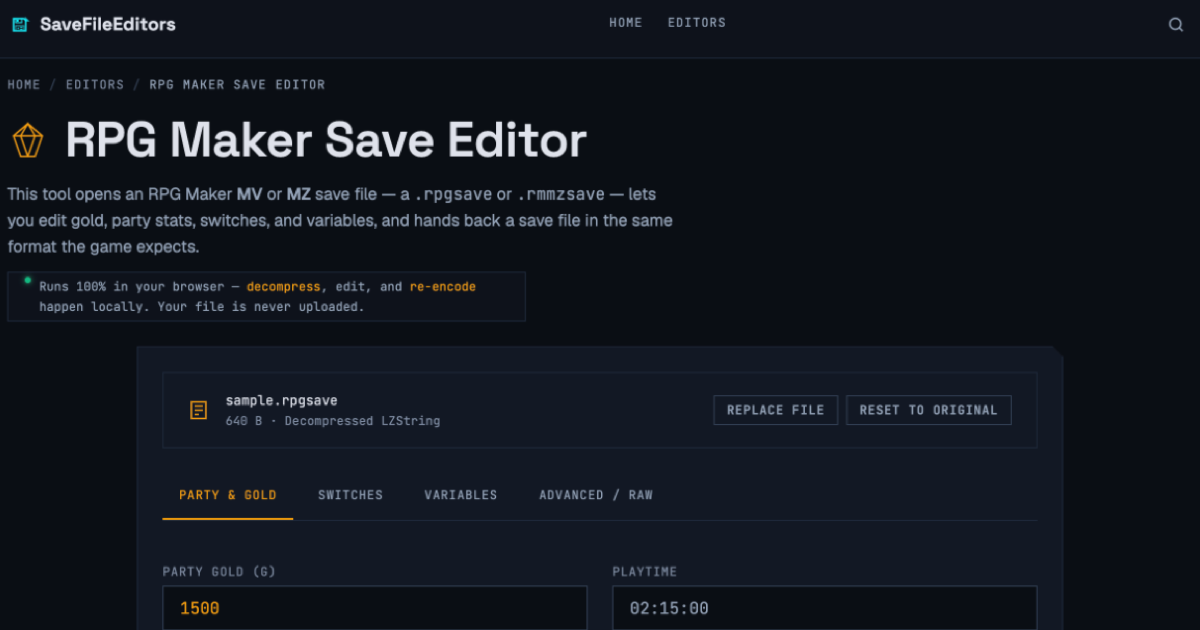Click the PLAYTIME label
The width and height of the screenshot is (1200, 630).
645,572
